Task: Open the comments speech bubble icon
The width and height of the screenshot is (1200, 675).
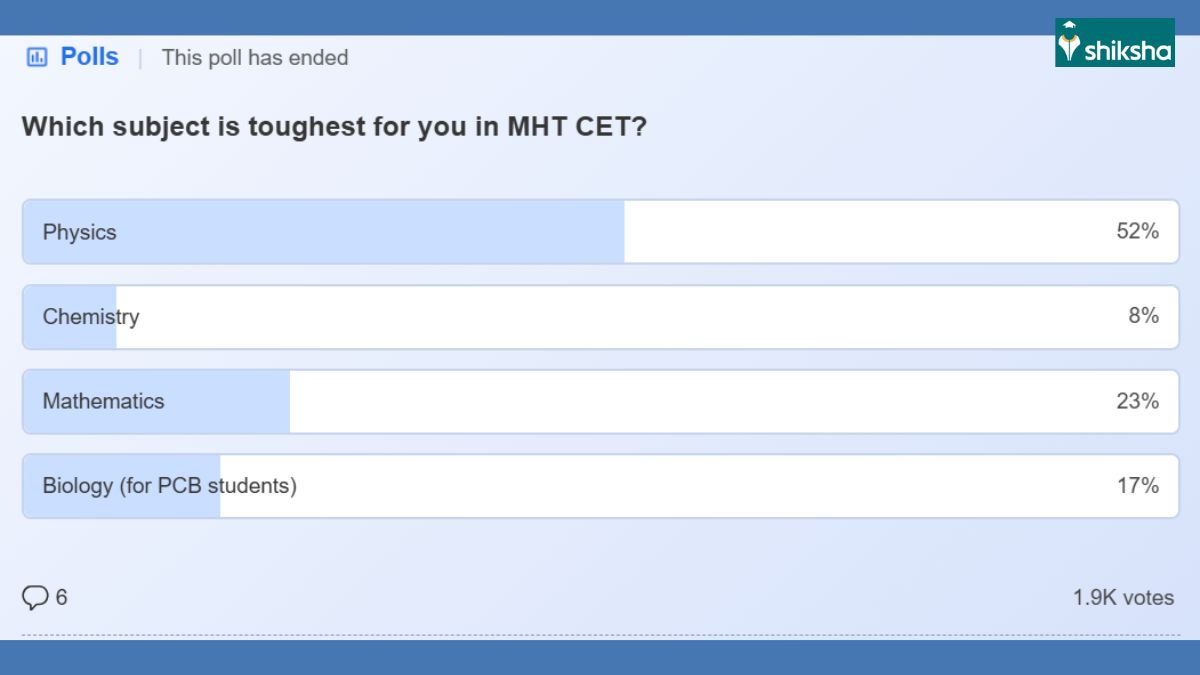Action: (35, 598)
